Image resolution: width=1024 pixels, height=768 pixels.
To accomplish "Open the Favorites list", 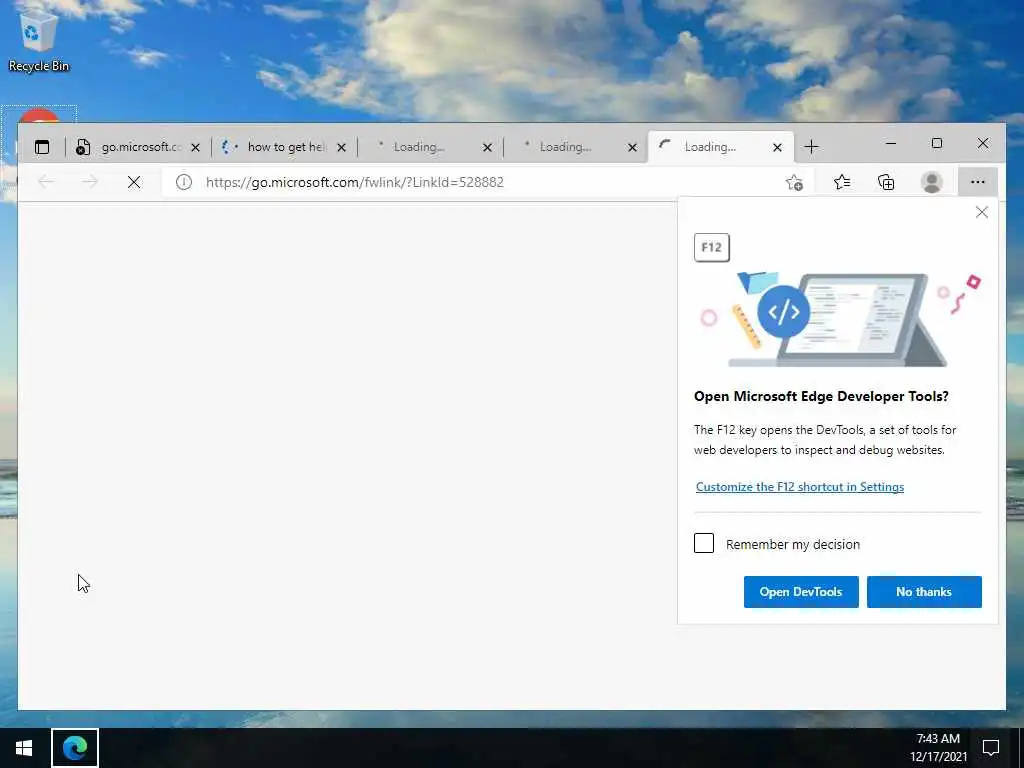I will pyautogui.click(x=842, y=182).
